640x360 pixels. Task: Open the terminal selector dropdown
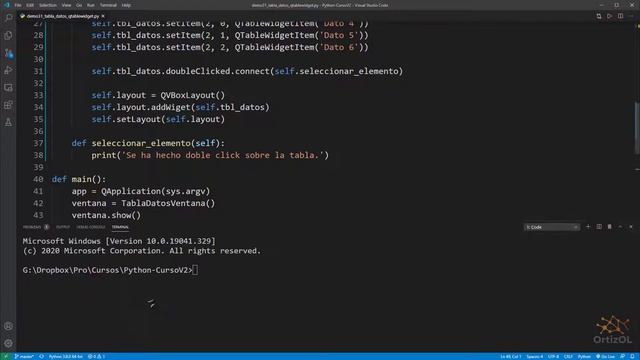552,227
